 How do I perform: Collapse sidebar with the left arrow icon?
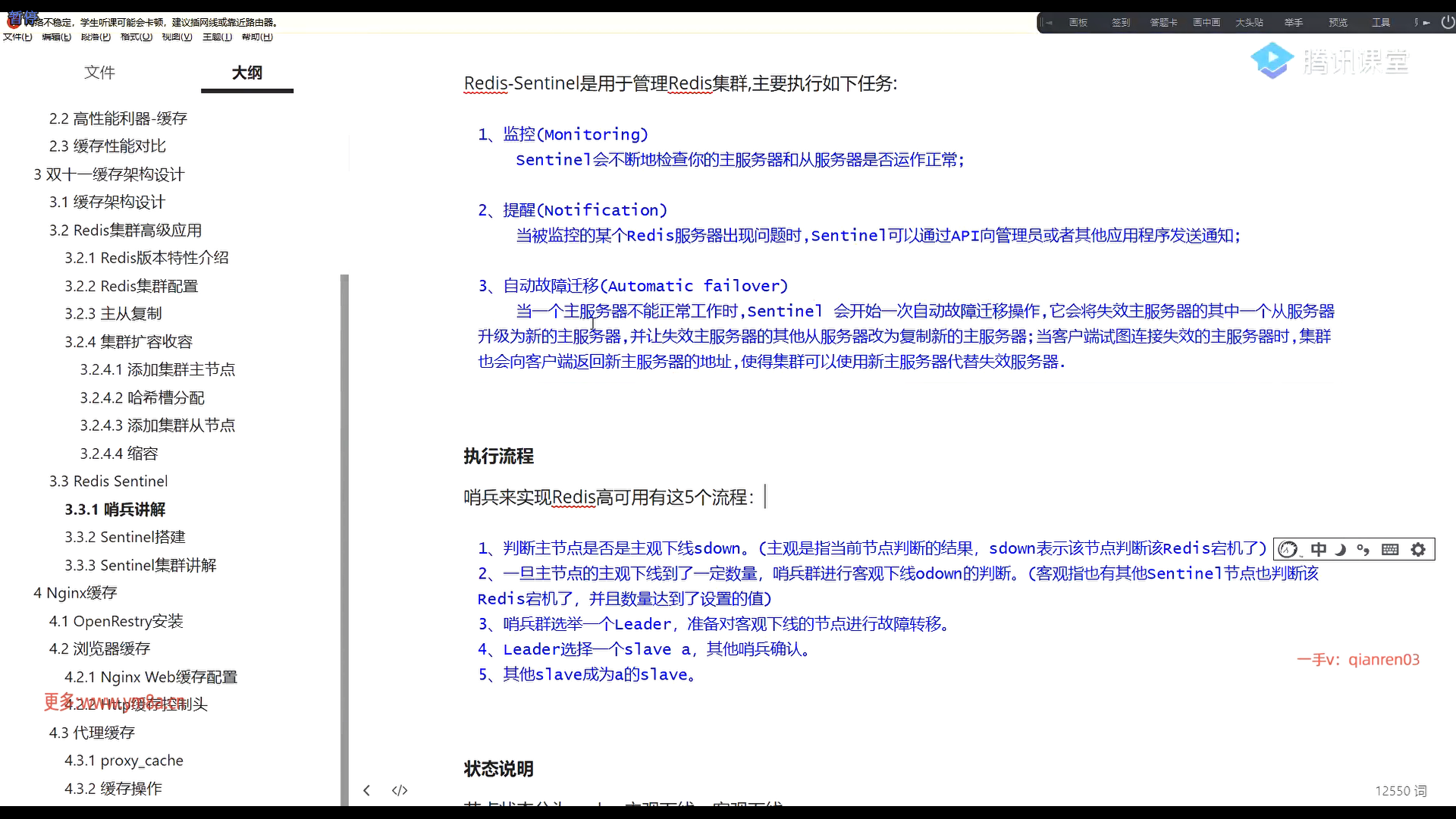coord(367,790)
